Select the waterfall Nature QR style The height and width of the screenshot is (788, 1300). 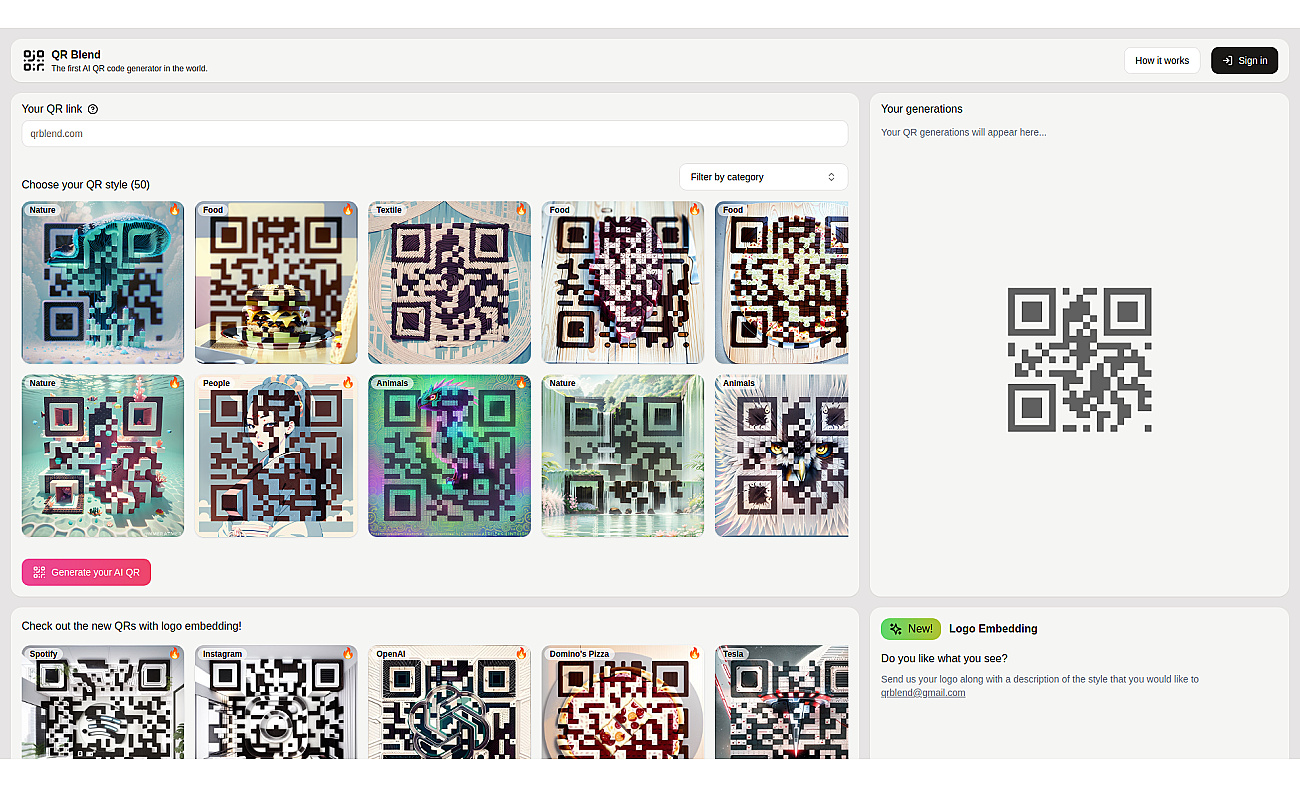point(623,456)
